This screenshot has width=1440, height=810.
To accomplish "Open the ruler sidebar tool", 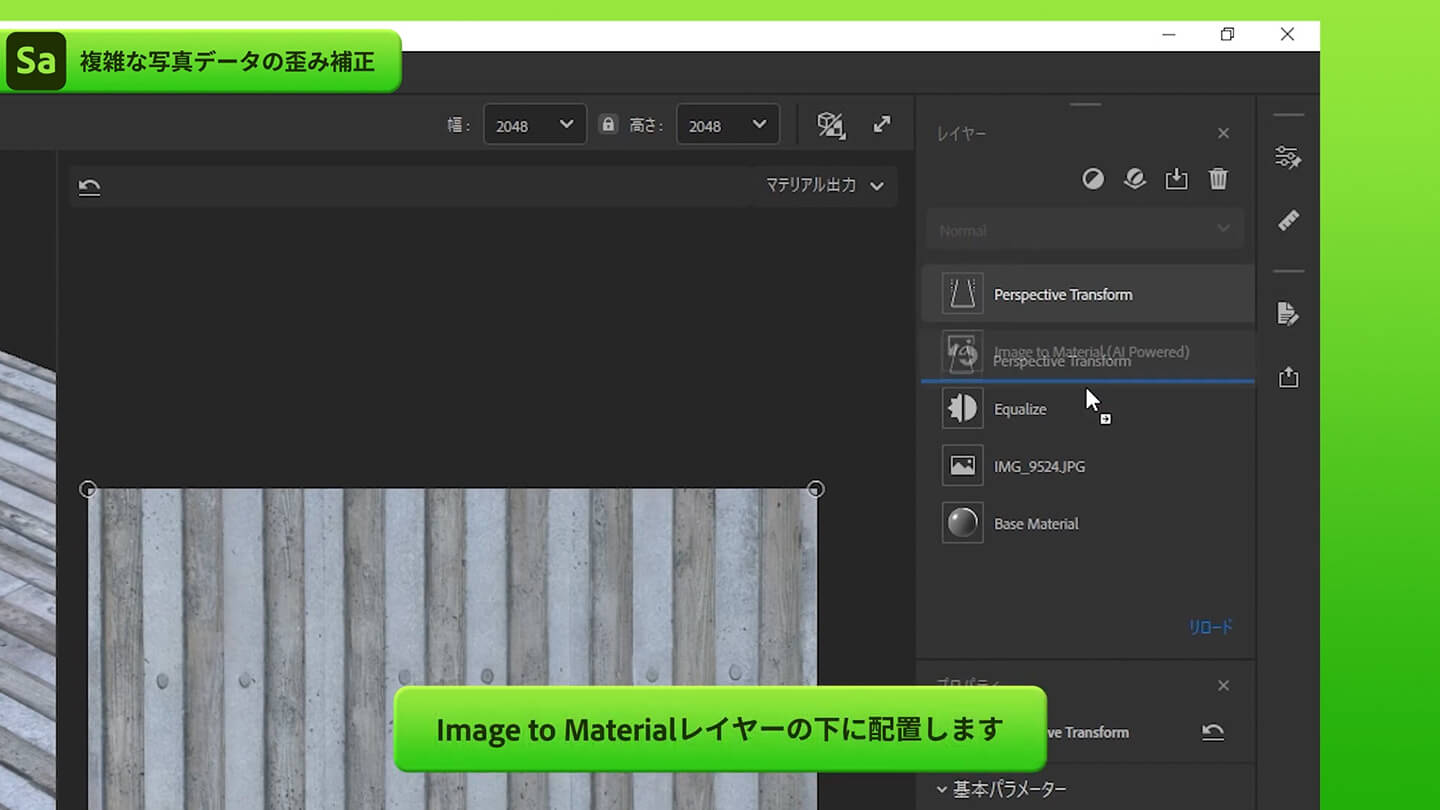I will [1288, 220].
